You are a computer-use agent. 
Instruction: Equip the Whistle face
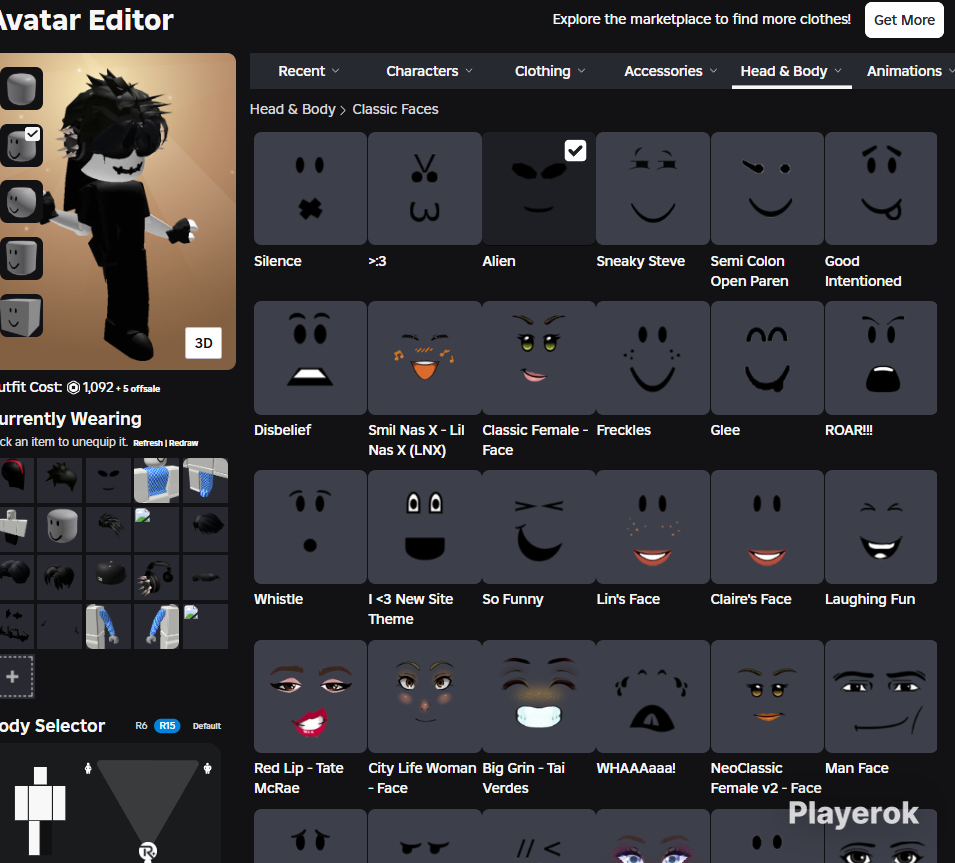310,527
